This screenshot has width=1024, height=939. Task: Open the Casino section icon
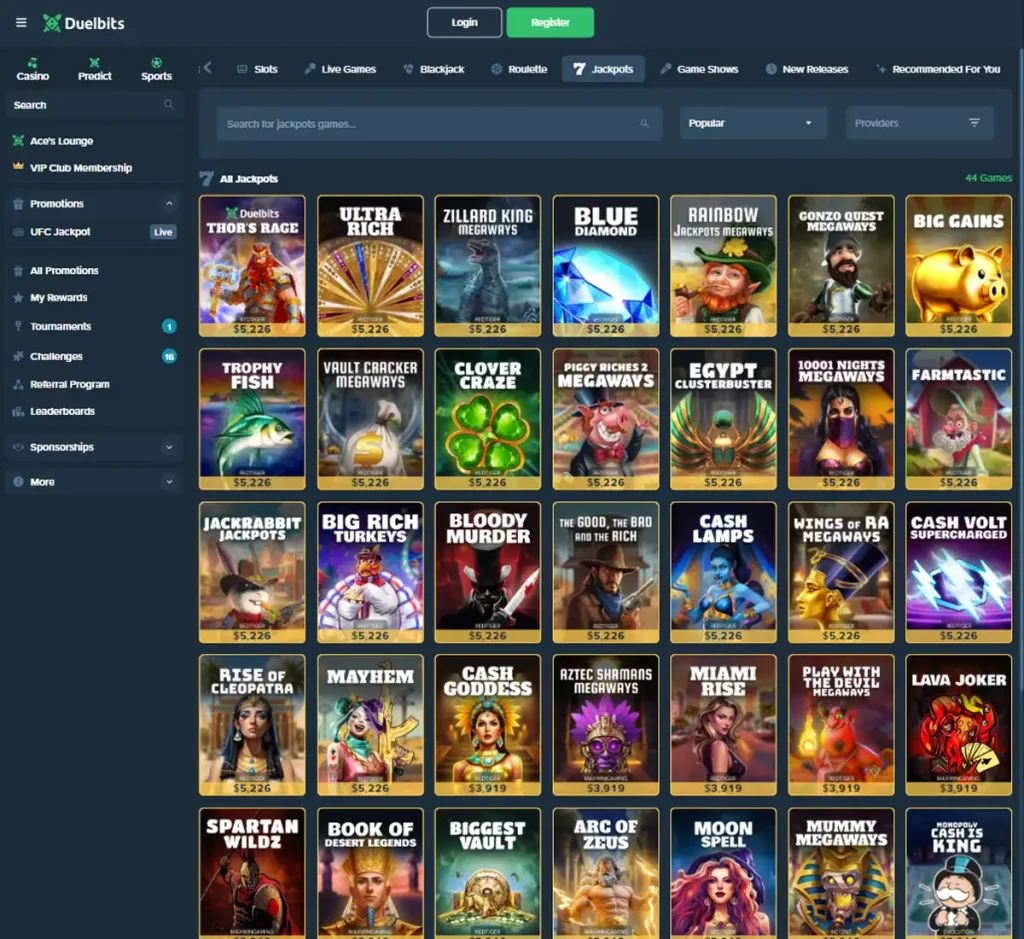click(x=32, y=64)
